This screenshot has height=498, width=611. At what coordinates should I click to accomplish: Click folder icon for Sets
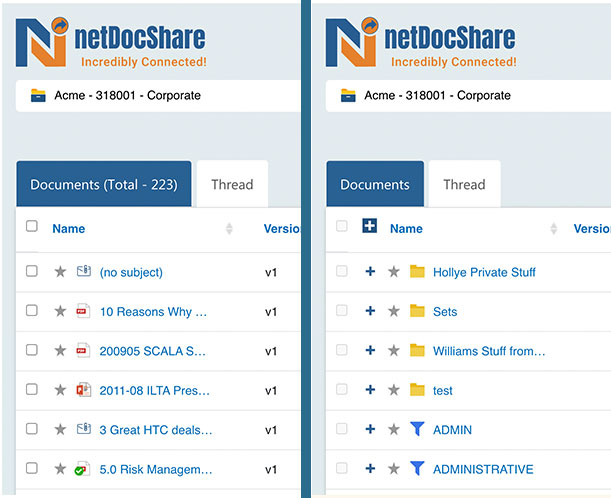(x=417, y=311)
